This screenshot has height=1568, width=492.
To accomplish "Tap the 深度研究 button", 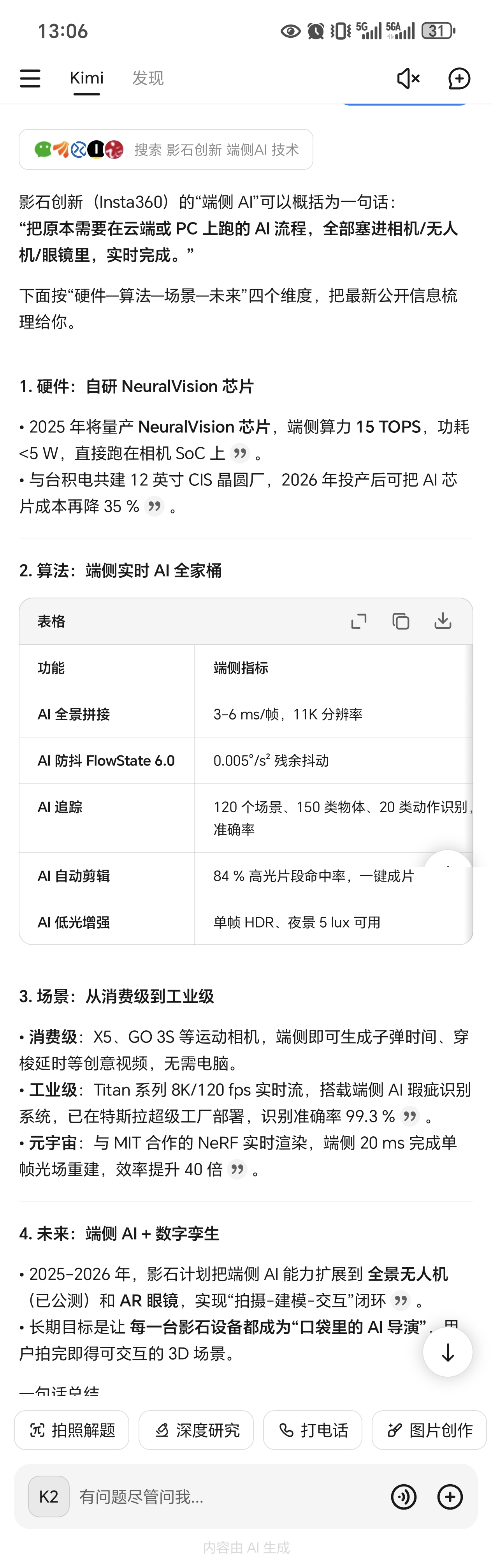I will pyautogui.click(x=196, y=1430).
